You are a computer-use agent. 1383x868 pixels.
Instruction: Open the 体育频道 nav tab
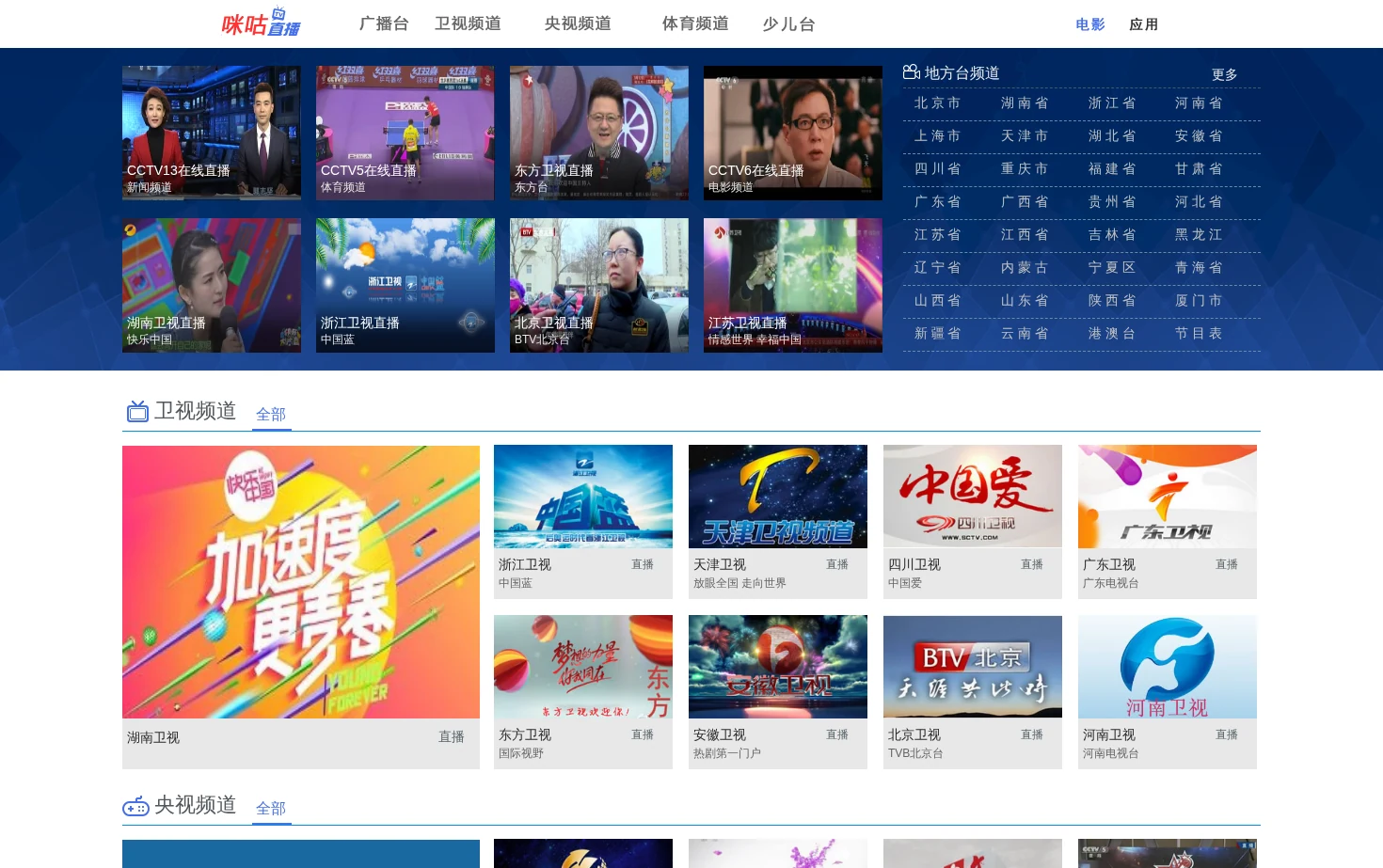pyautogui.click(x=695, y=24)
